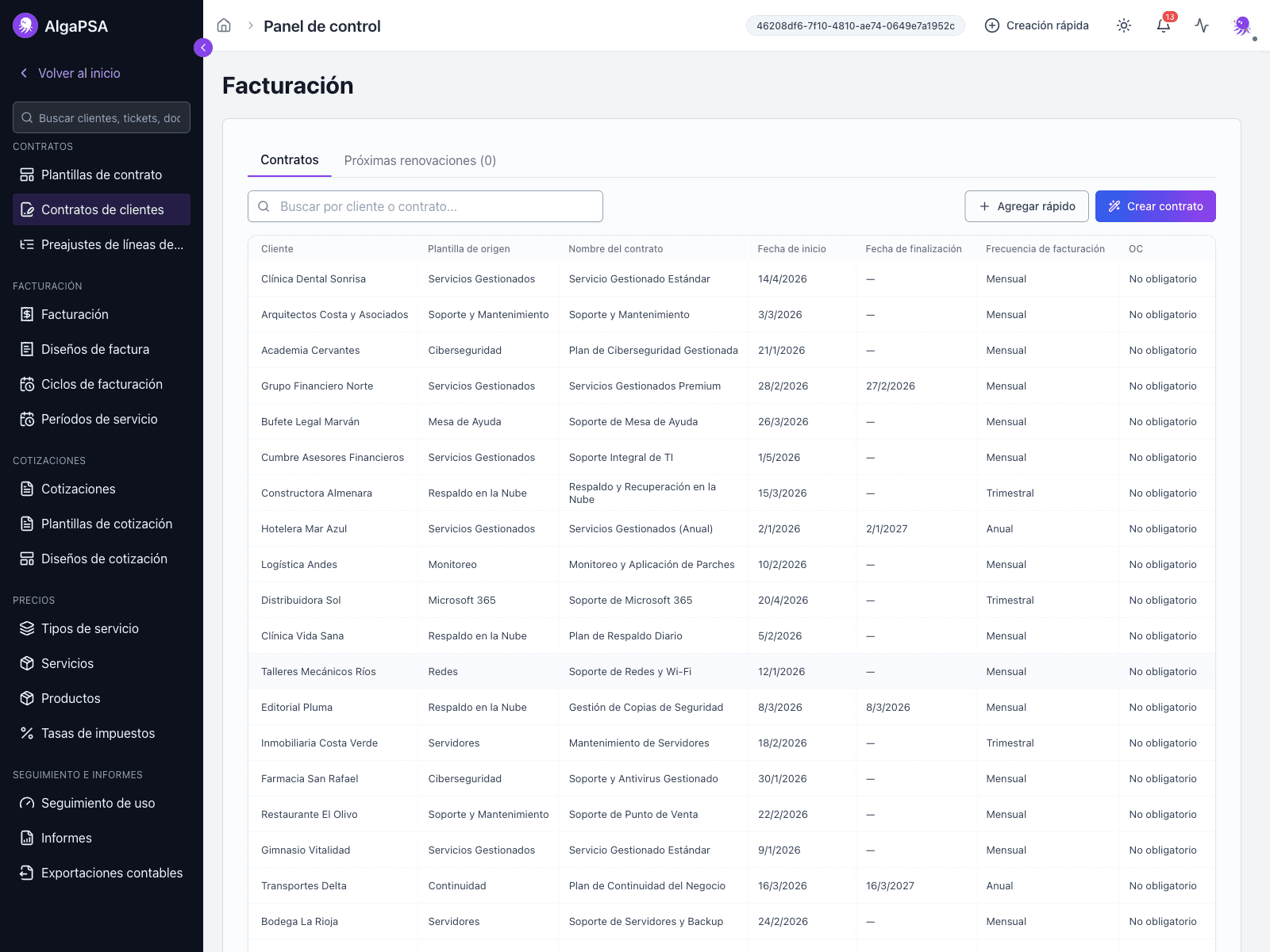Image resolution: width=1270 pixels, height=952 pixels.
Task: Sort by Frecuencia de facturación column header
Action: 1045,249
